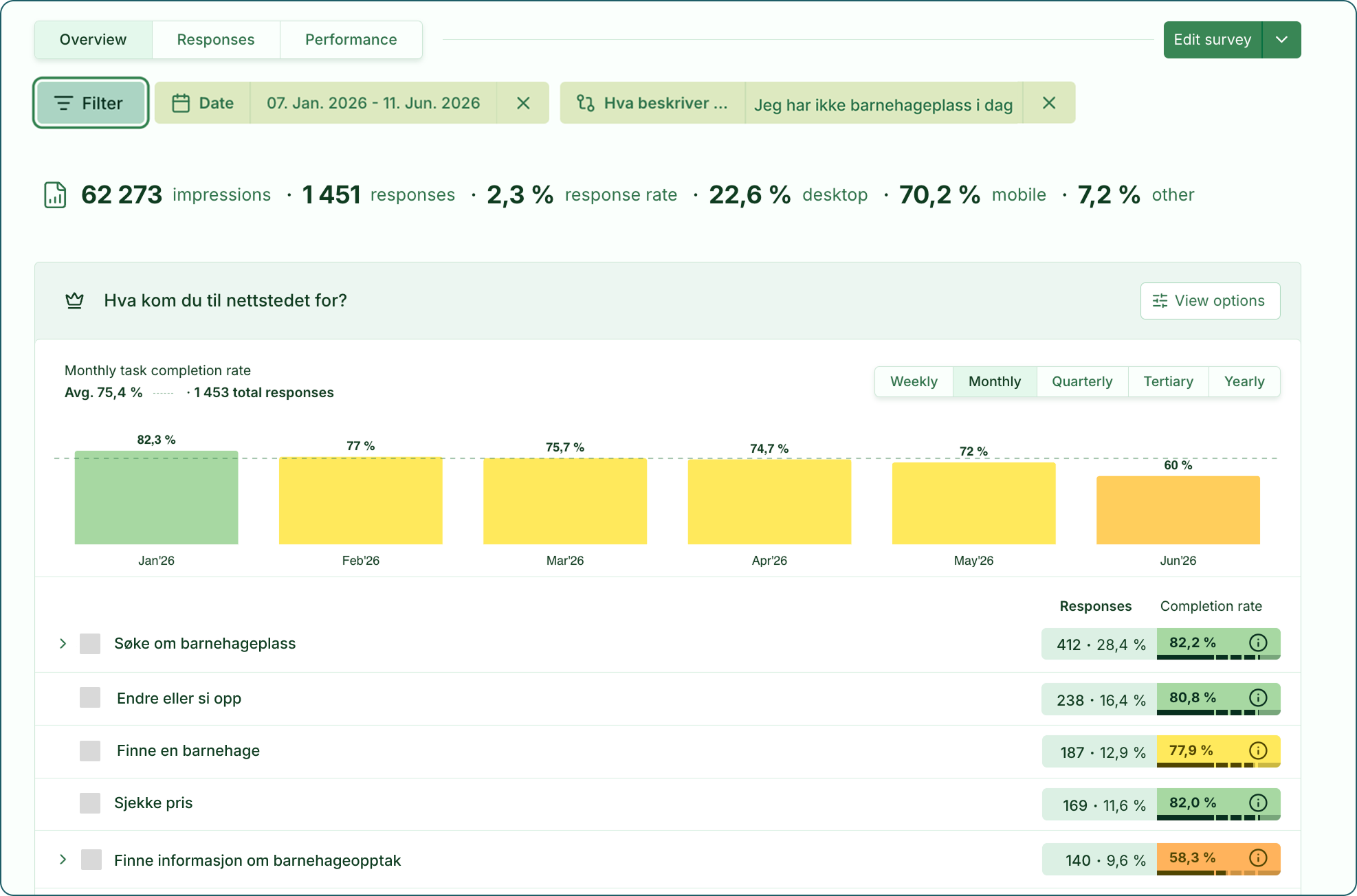
Task: Click '1 453 total responses' text
Action: (264, 392)
